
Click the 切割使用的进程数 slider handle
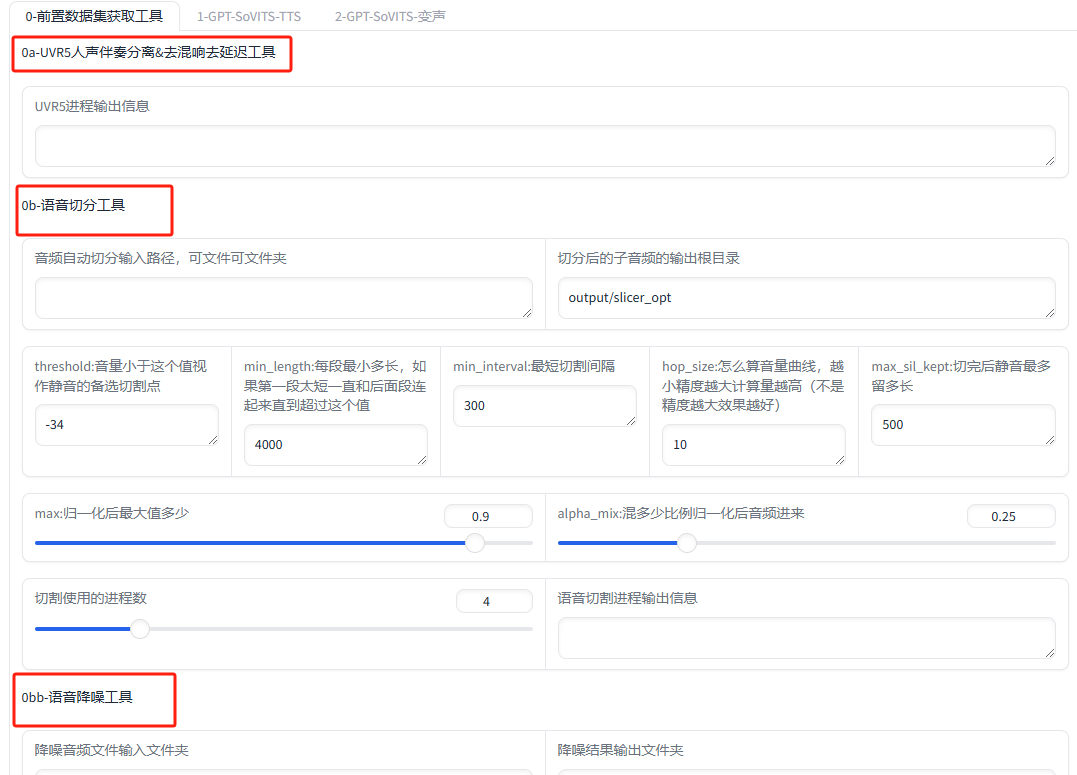click(140, 629)
